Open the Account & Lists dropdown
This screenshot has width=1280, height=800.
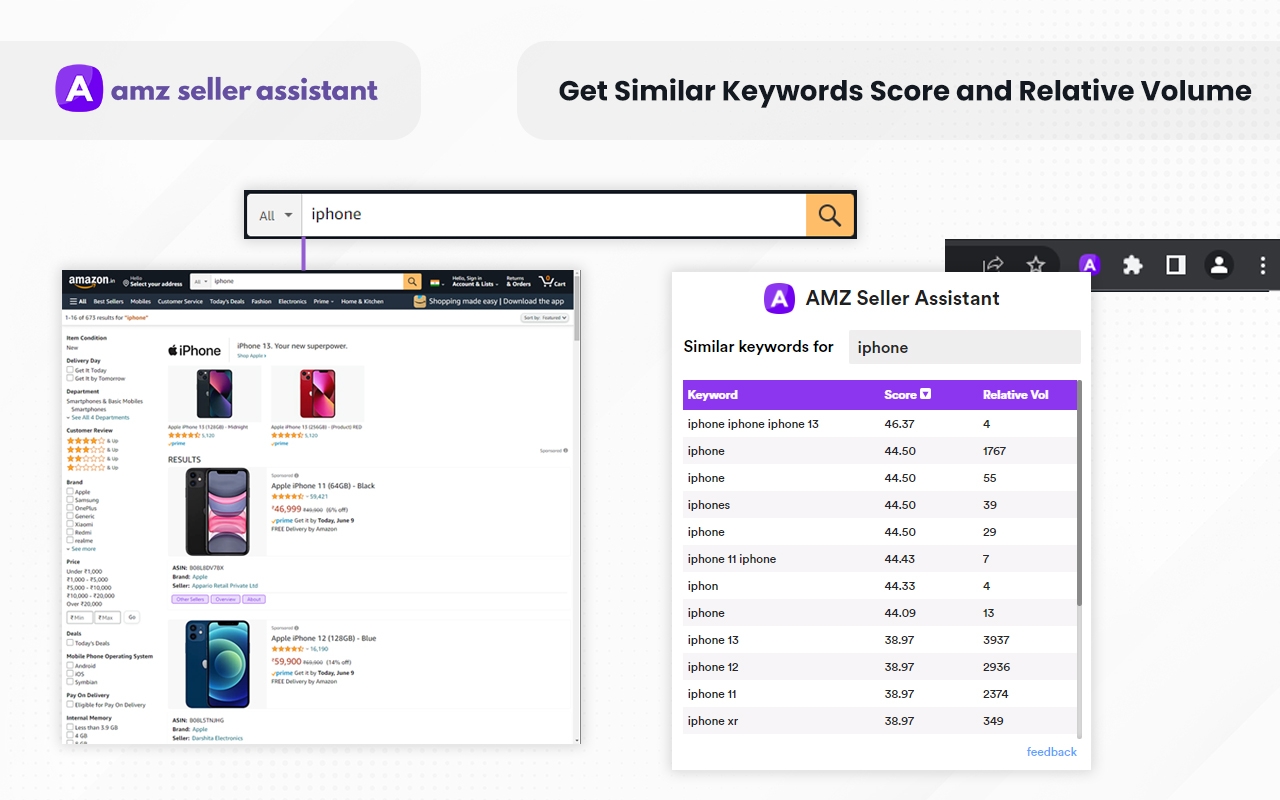(x=474, y=282)
